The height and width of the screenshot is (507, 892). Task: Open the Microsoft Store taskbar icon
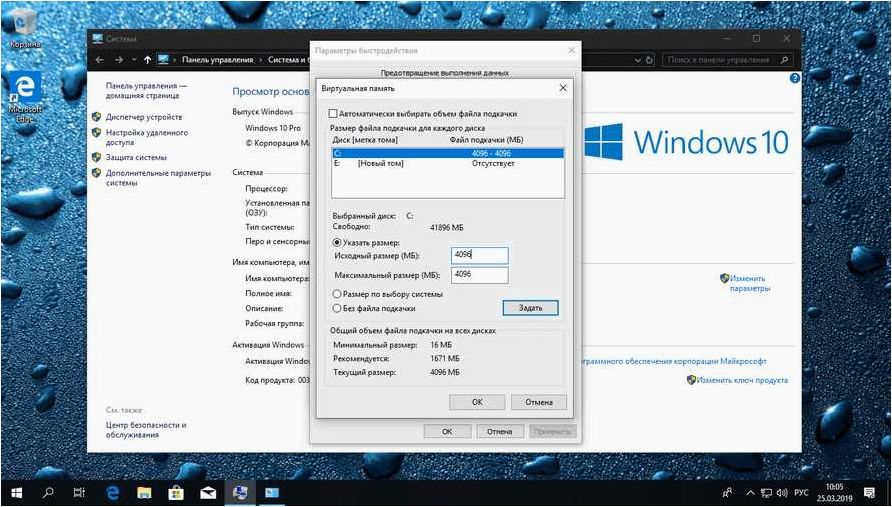click(x=176, y=492)
